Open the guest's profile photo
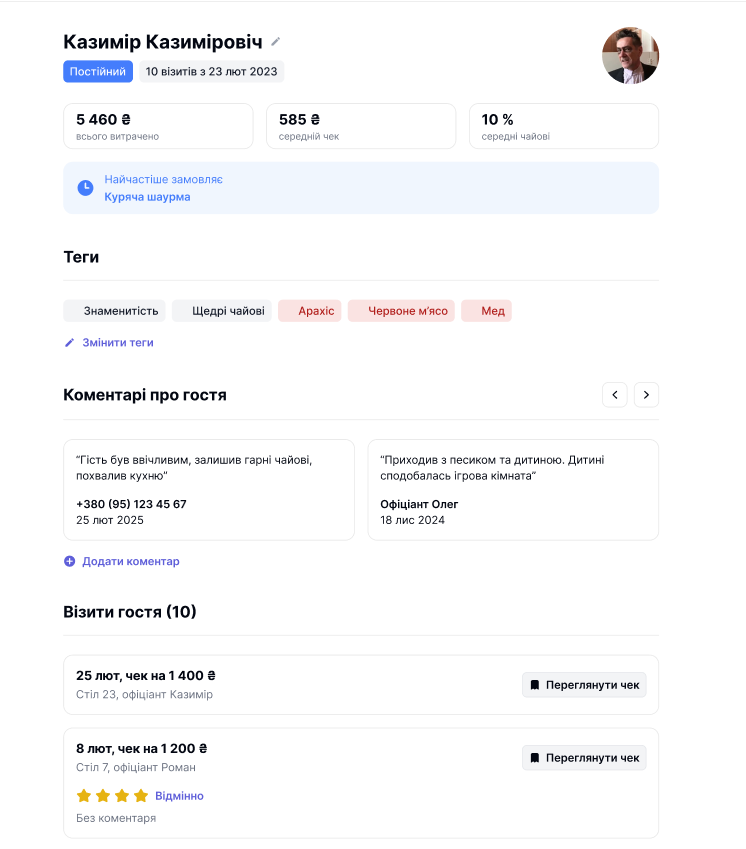Viewport: 746px width, 849px height. (x=630, y=56)
